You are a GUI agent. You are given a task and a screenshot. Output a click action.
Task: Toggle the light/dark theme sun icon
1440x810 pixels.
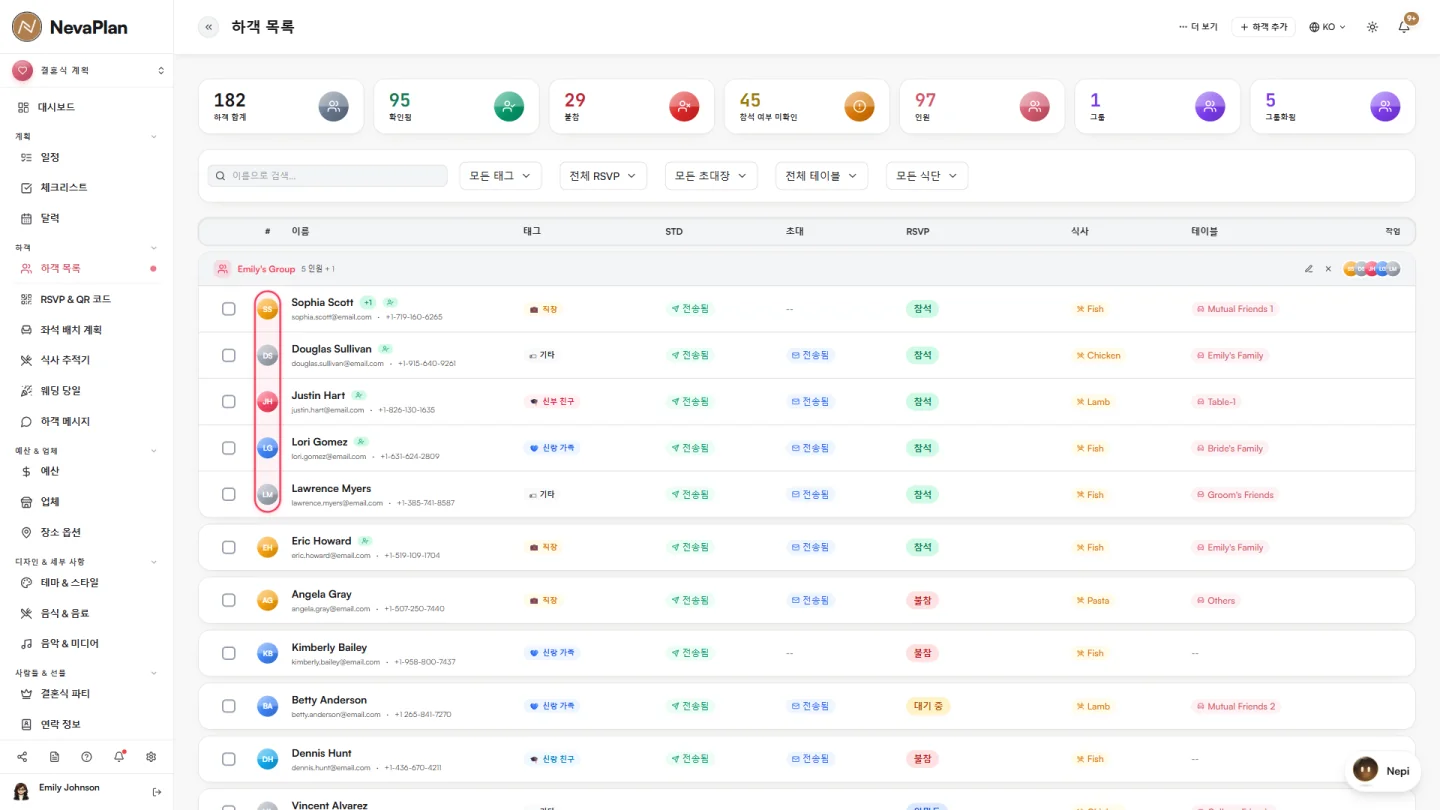pos(1372,27)
